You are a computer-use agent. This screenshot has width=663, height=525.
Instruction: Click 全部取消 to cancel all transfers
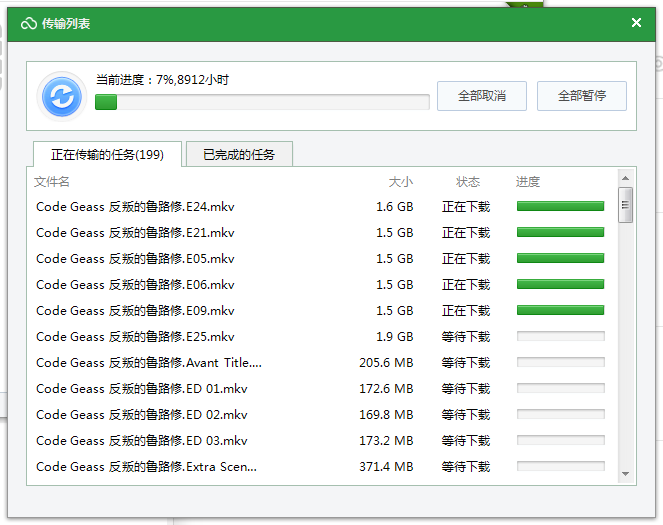click(x=481, y=96)
